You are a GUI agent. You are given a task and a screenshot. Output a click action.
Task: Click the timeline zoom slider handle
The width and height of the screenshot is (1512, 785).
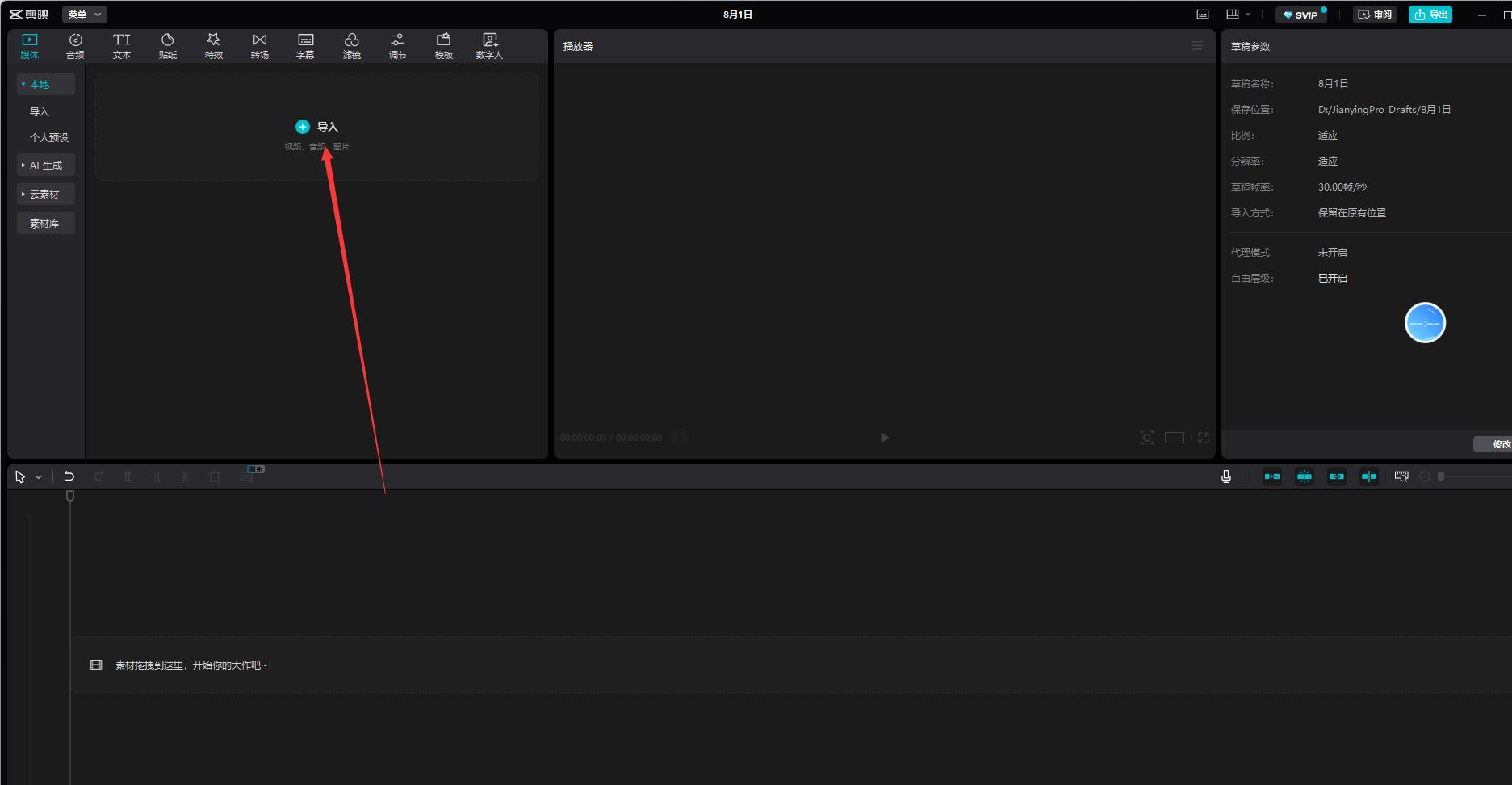[1441, 476]
